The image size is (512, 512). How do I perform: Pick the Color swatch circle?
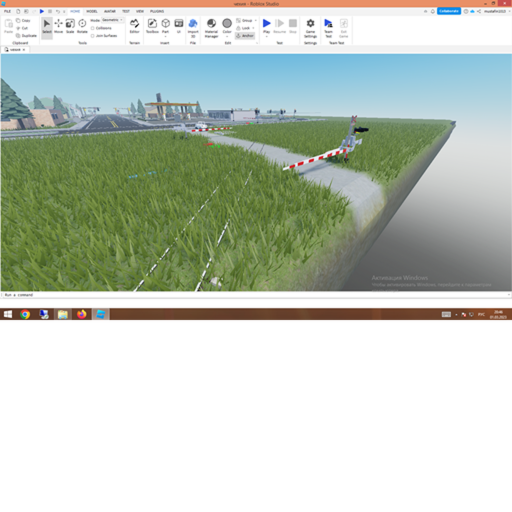(227, 23)
